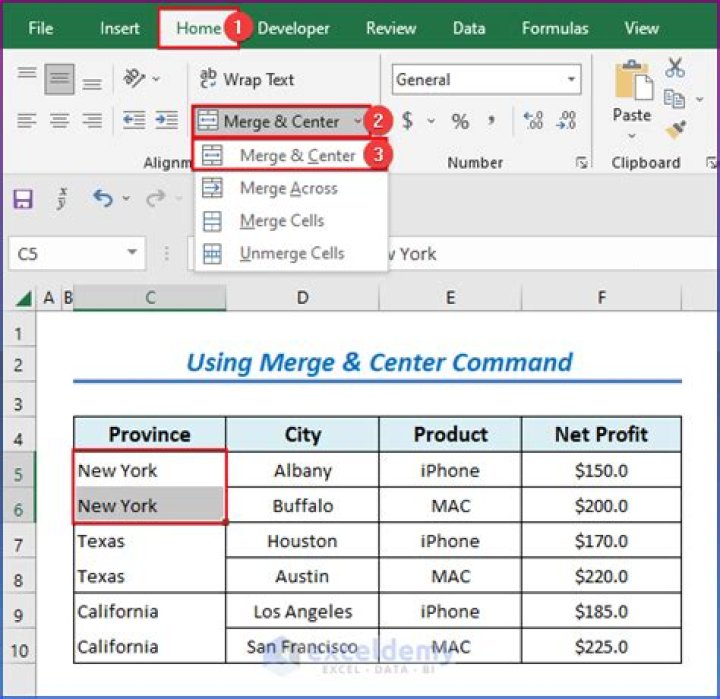Viewport: 720px width, 699px height.
Task: Click the Select All corner triangle
Action: coord(23,299)
